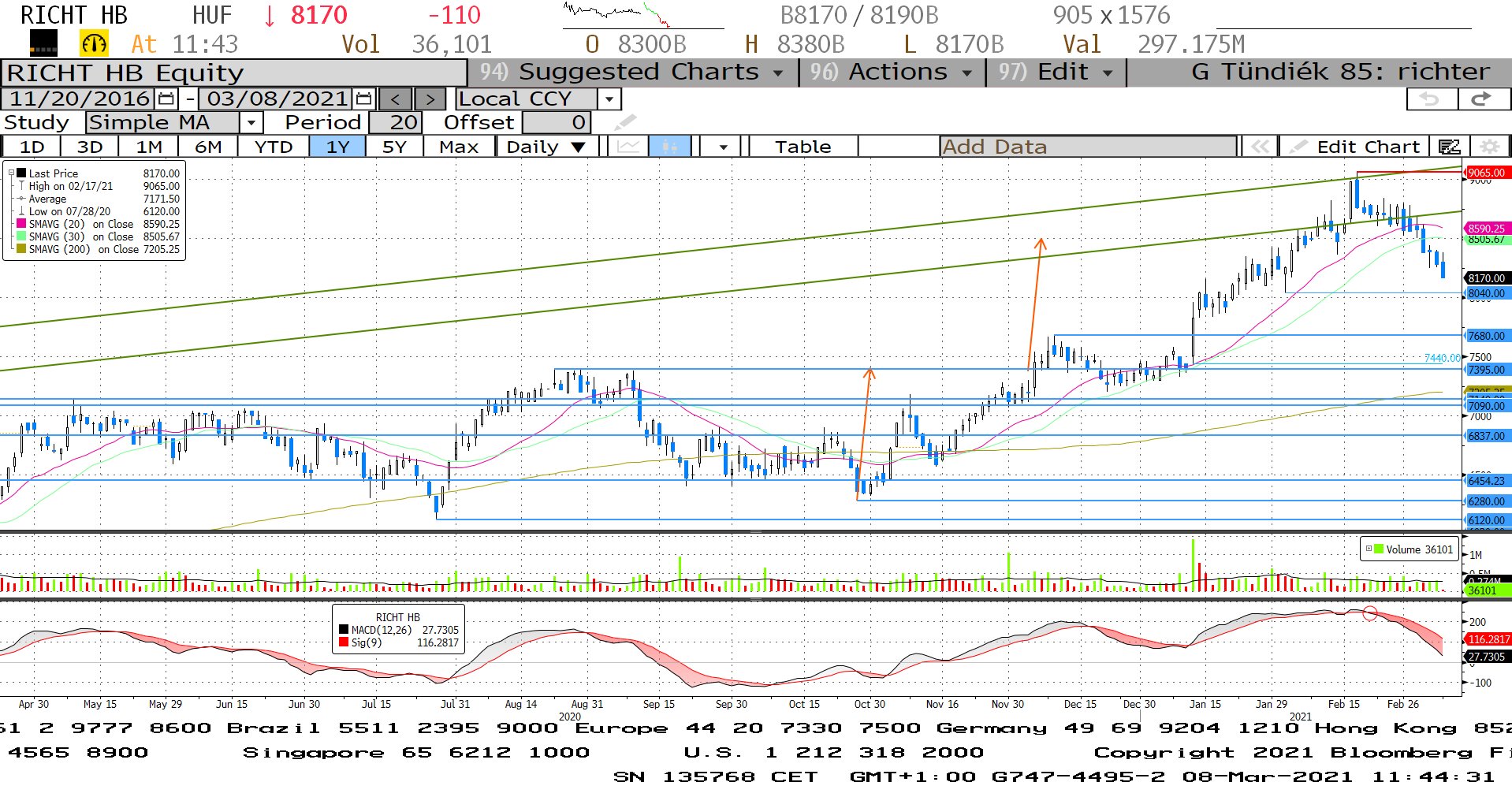Click the High on 02/17/21 legend row
The height and width of the screenshot is (808, 1512).
[100, 186]
